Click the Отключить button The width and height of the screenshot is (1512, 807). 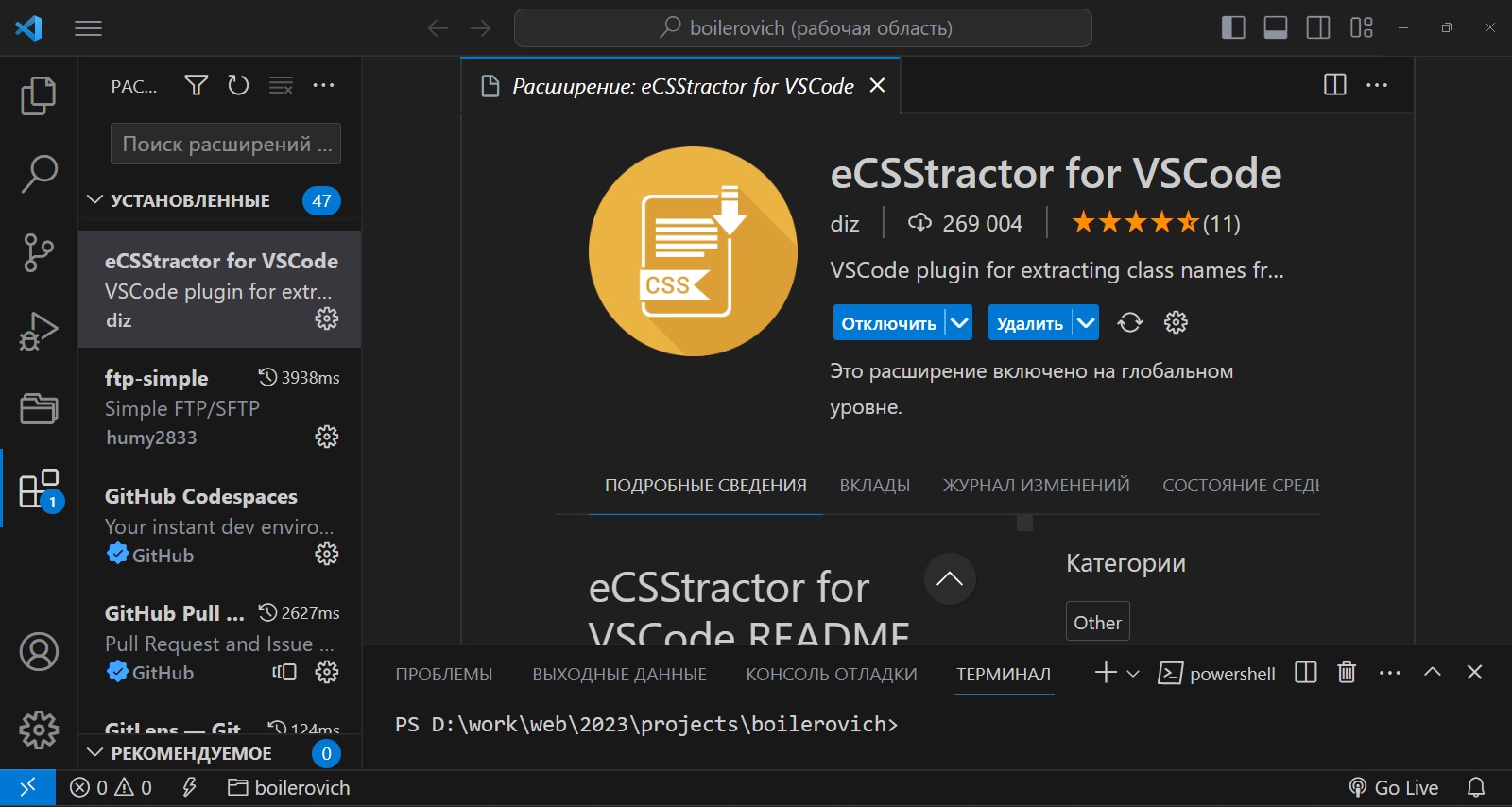pos(888,323)
